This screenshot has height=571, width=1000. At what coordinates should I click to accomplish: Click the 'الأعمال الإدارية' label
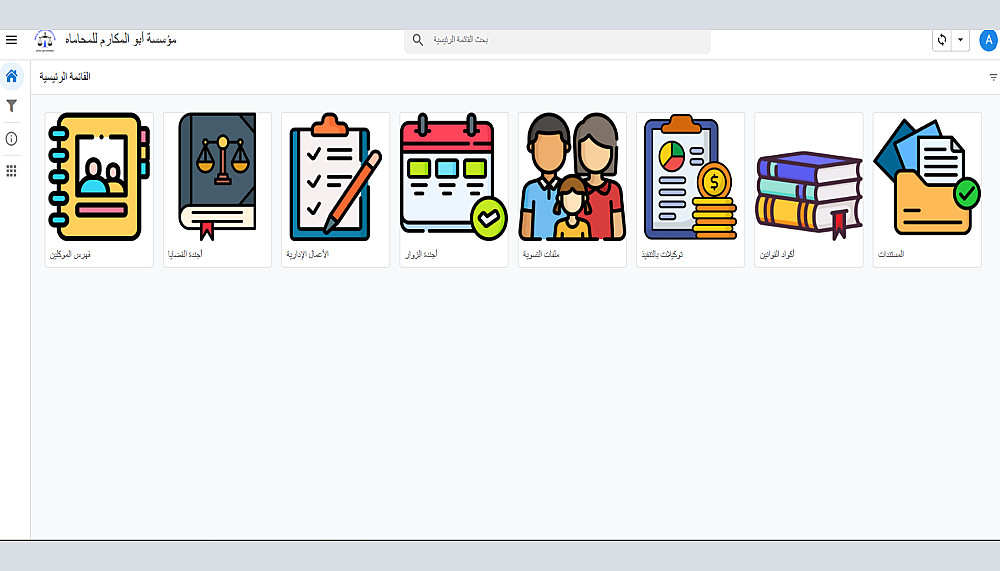[x=307, y=254]
